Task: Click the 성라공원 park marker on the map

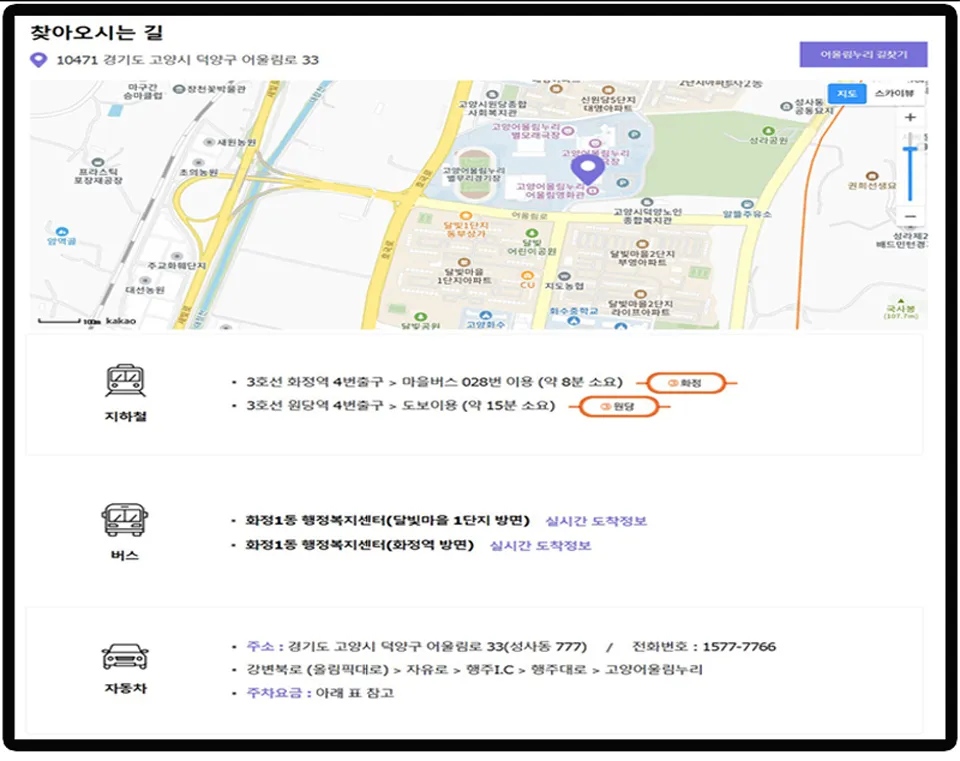Action: pyautogui.click(x=768, y=131)
